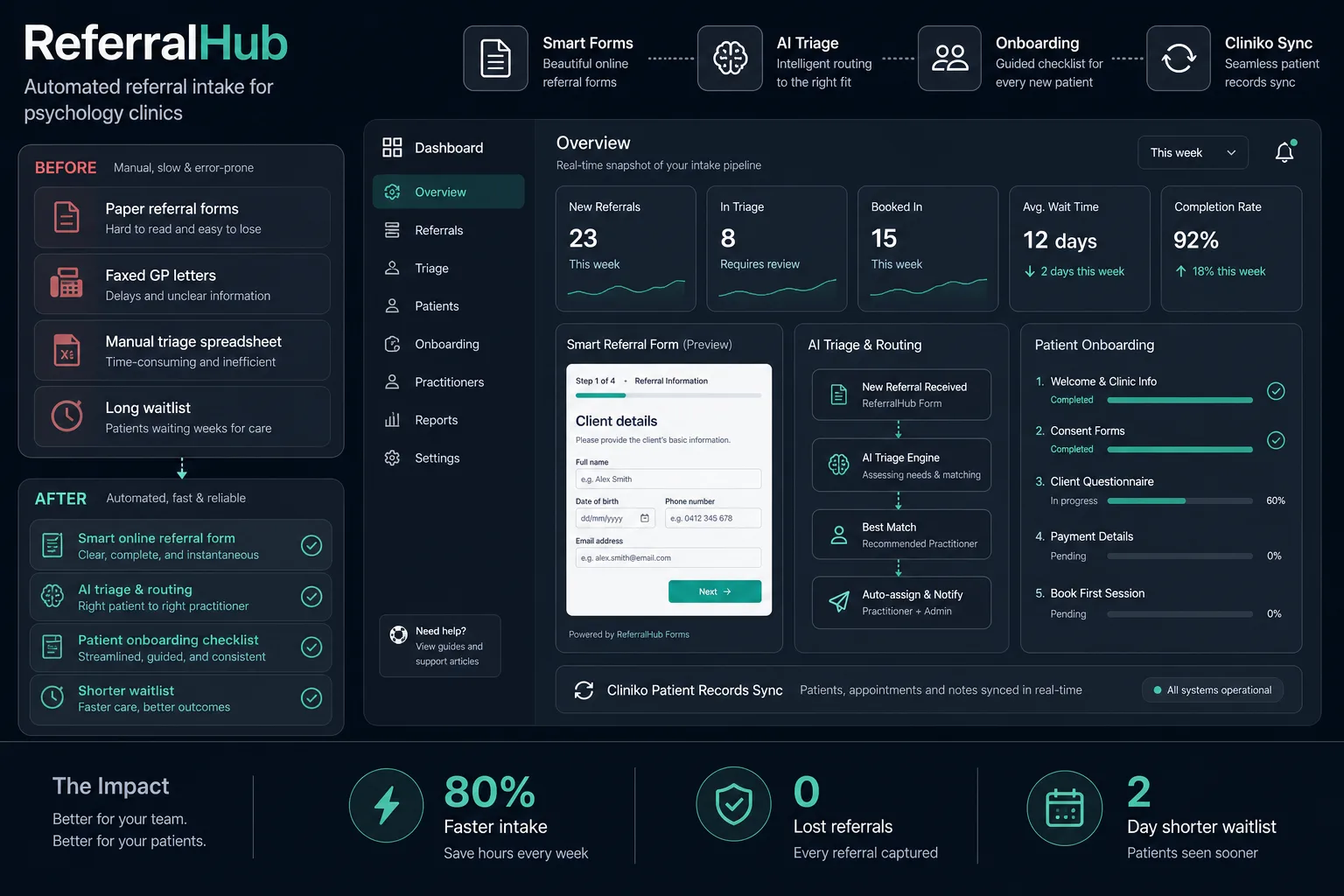
Task: Click the Next button in referral form
Action: [714, 591]
